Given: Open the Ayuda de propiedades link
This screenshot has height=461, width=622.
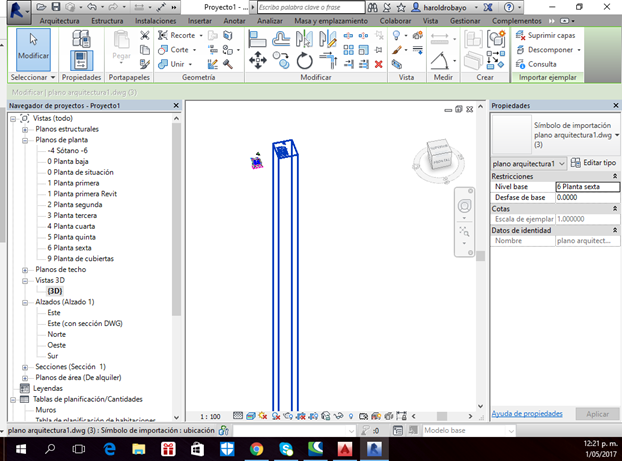Looking at the screenshot, I should click(527, 414).
